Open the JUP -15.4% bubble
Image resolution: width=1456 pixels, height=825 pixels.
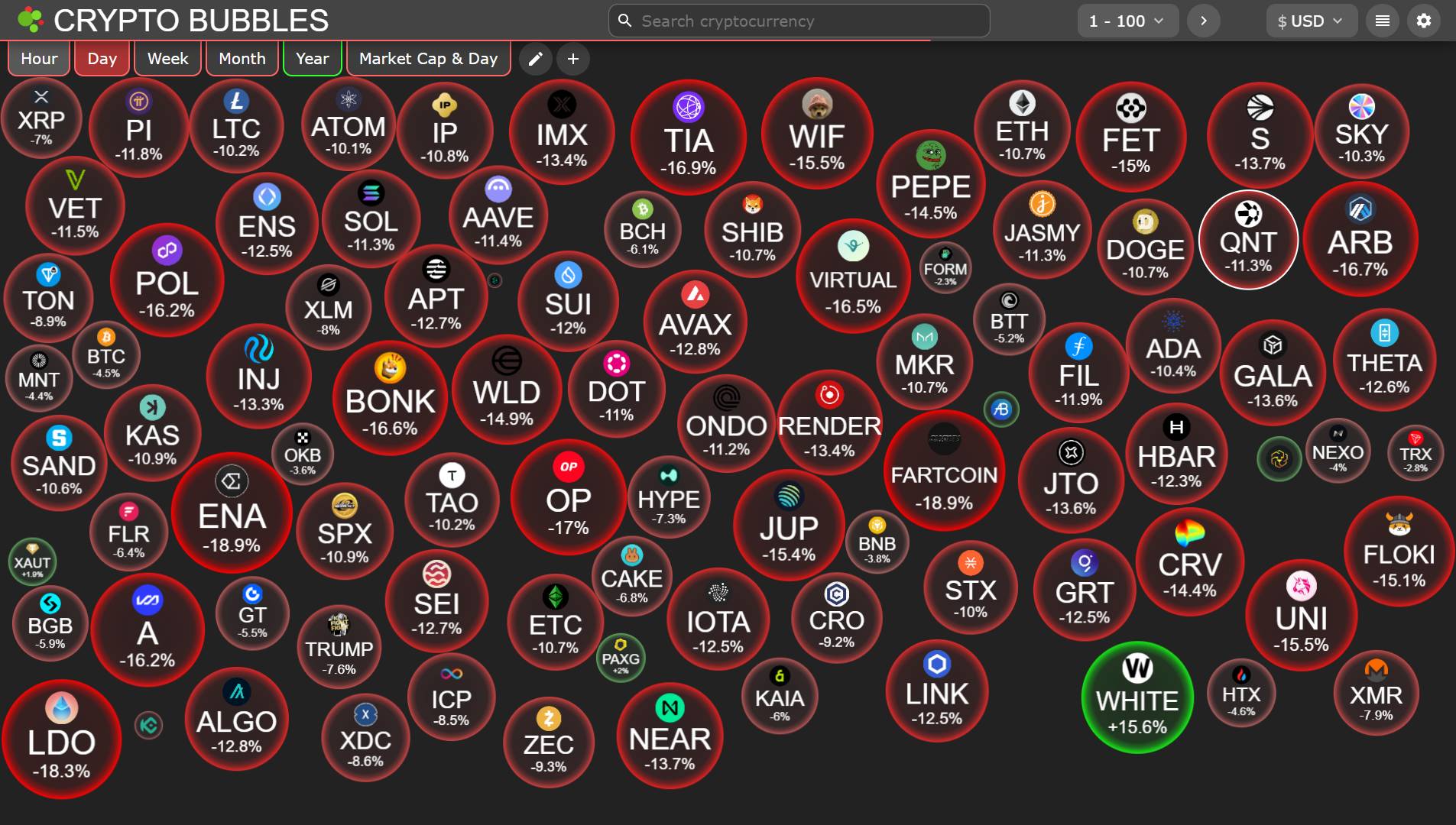789,526
